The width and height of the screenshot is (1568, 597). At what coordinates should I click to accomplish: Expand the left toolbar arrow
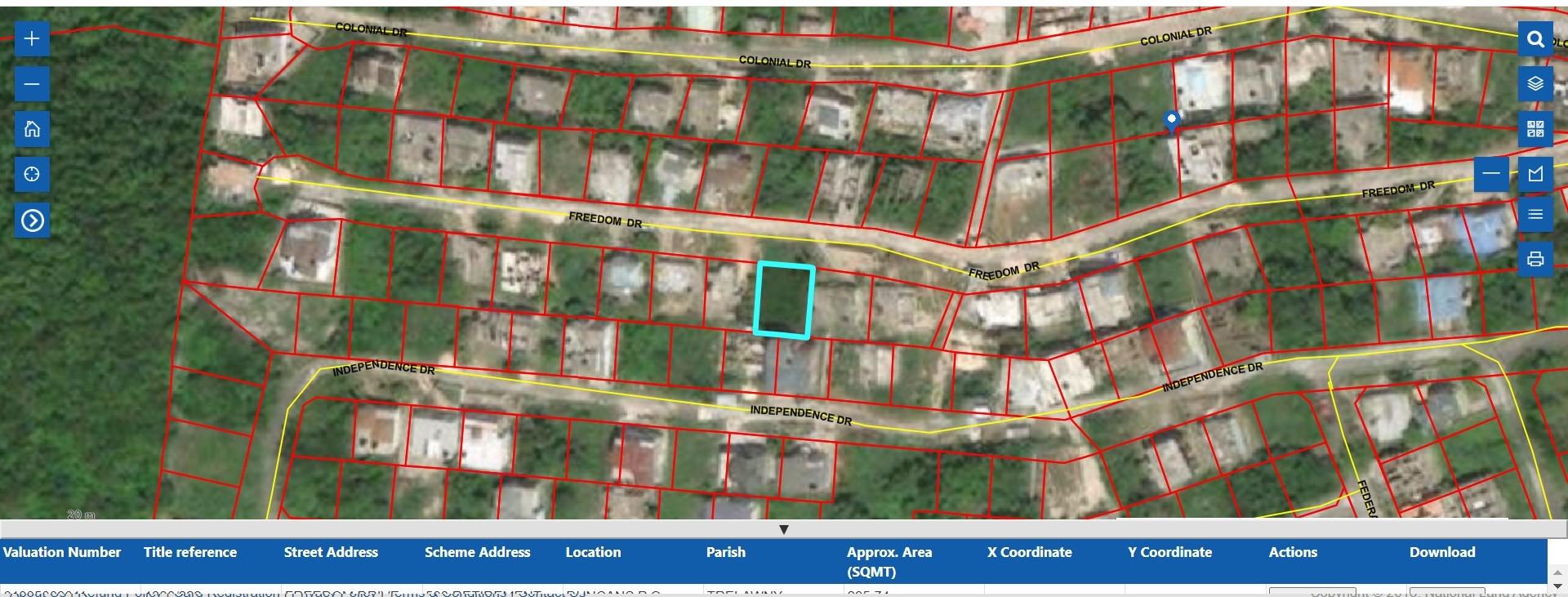tap(32, 221)
